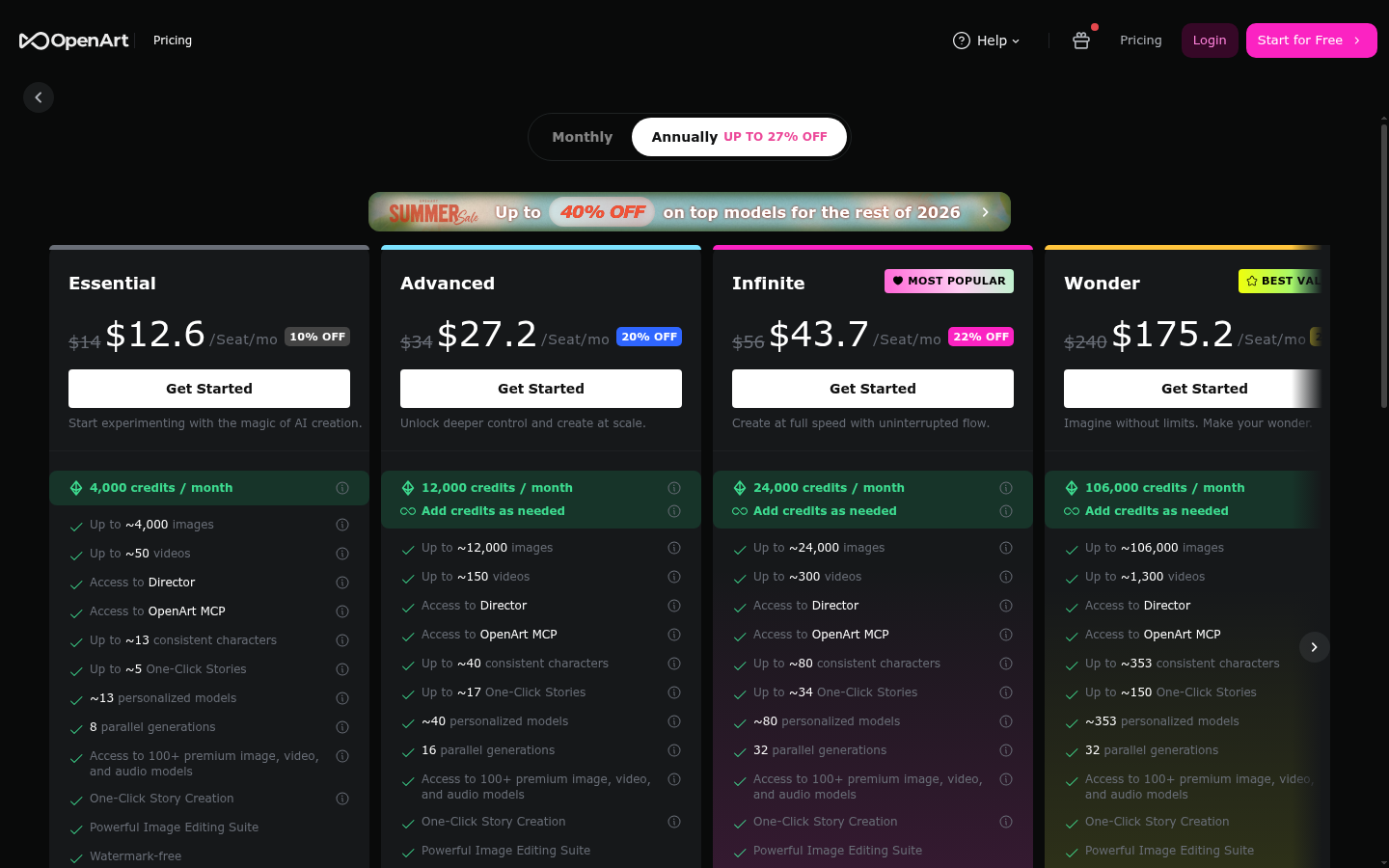Click the 22% OFF badge on Infinite
This screenshot has width=1389, height=868.
981,337
